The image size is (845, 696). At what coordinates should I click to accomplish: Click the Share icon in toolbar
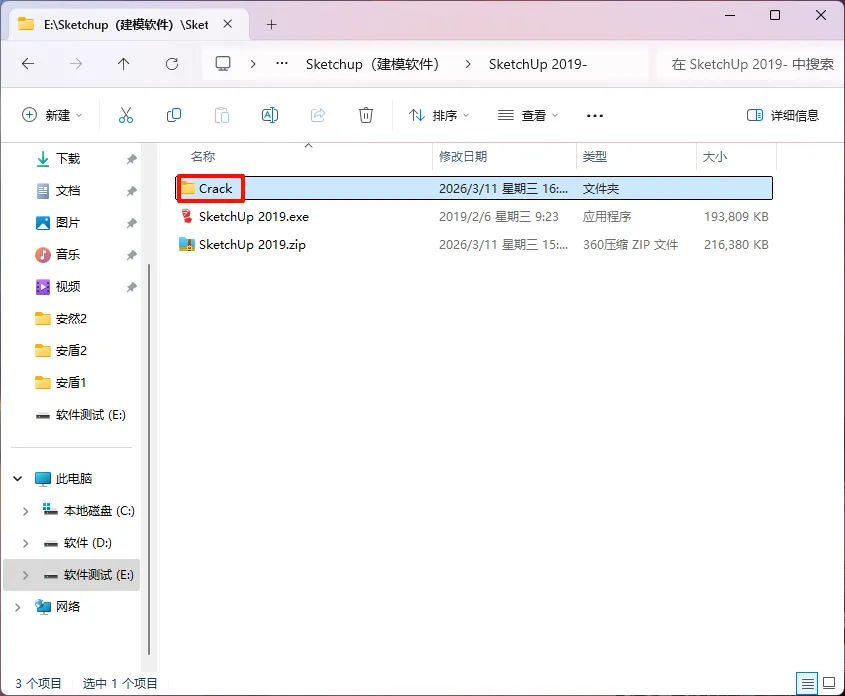click(x=318, y=115)
